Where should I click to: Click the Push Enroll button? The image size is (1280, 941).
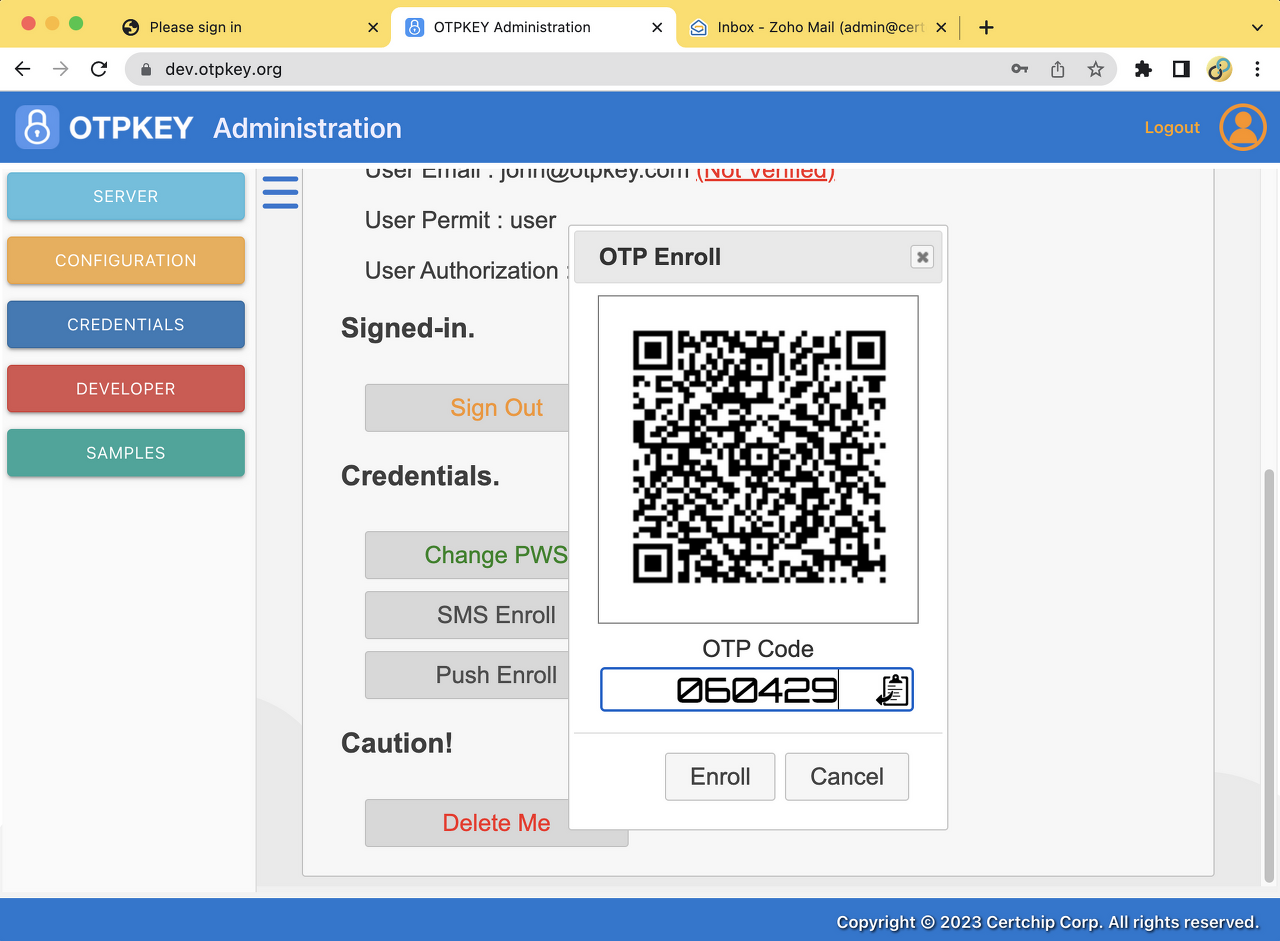pyautogui.click(x=467, y=675)
